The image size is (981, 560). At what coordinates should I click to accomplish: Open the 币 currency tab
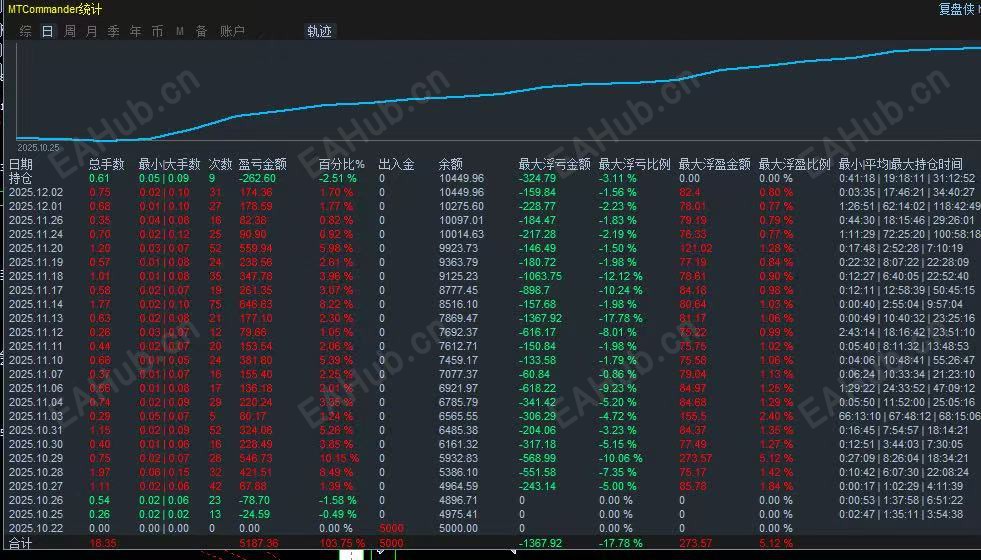pyautogui.click(x=157, y=31)
